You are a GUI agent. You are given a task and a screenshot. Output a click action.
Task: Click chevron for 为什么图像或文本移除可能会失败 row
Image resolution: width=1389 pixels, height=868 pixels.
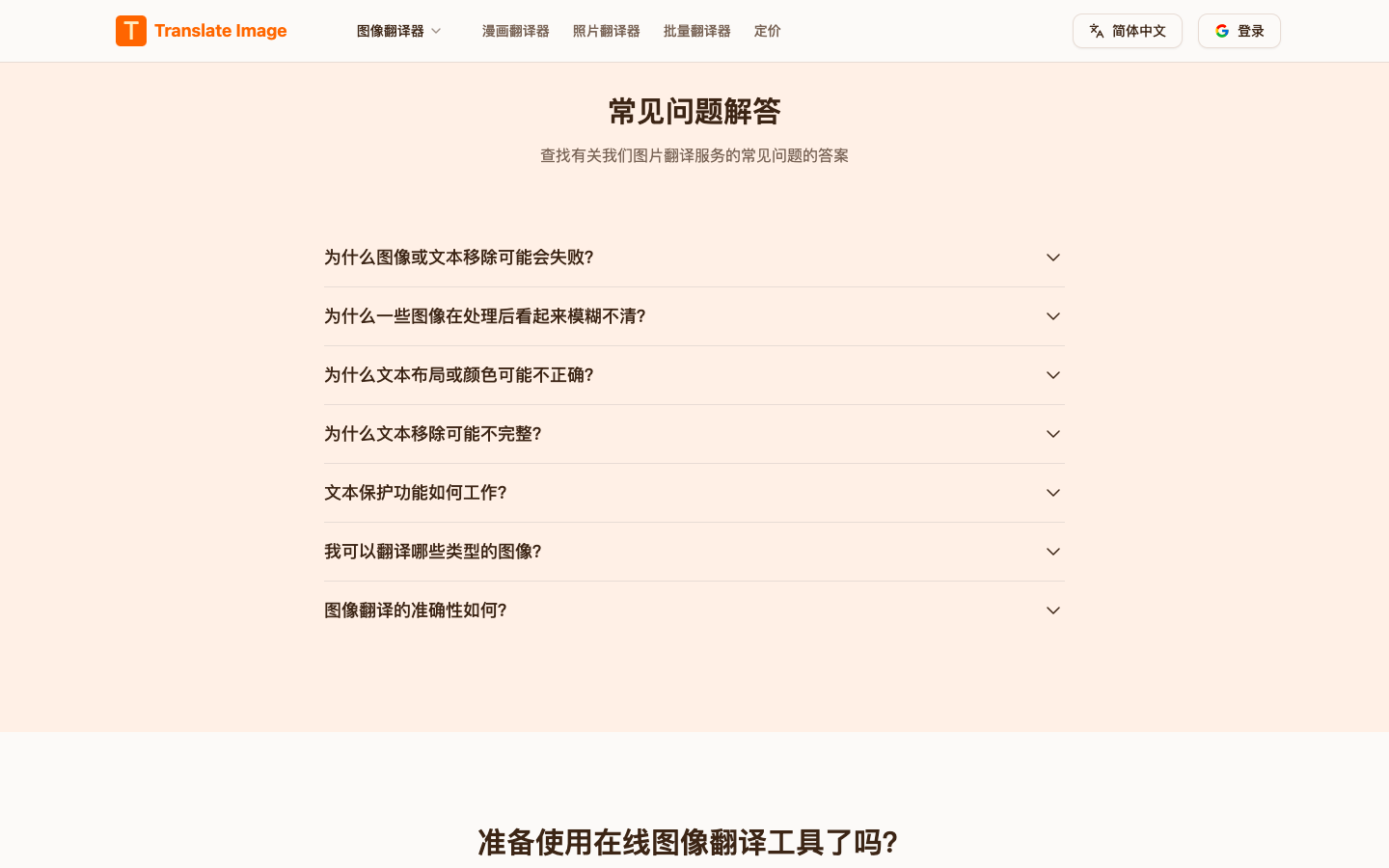click(x=1053, y=258)
